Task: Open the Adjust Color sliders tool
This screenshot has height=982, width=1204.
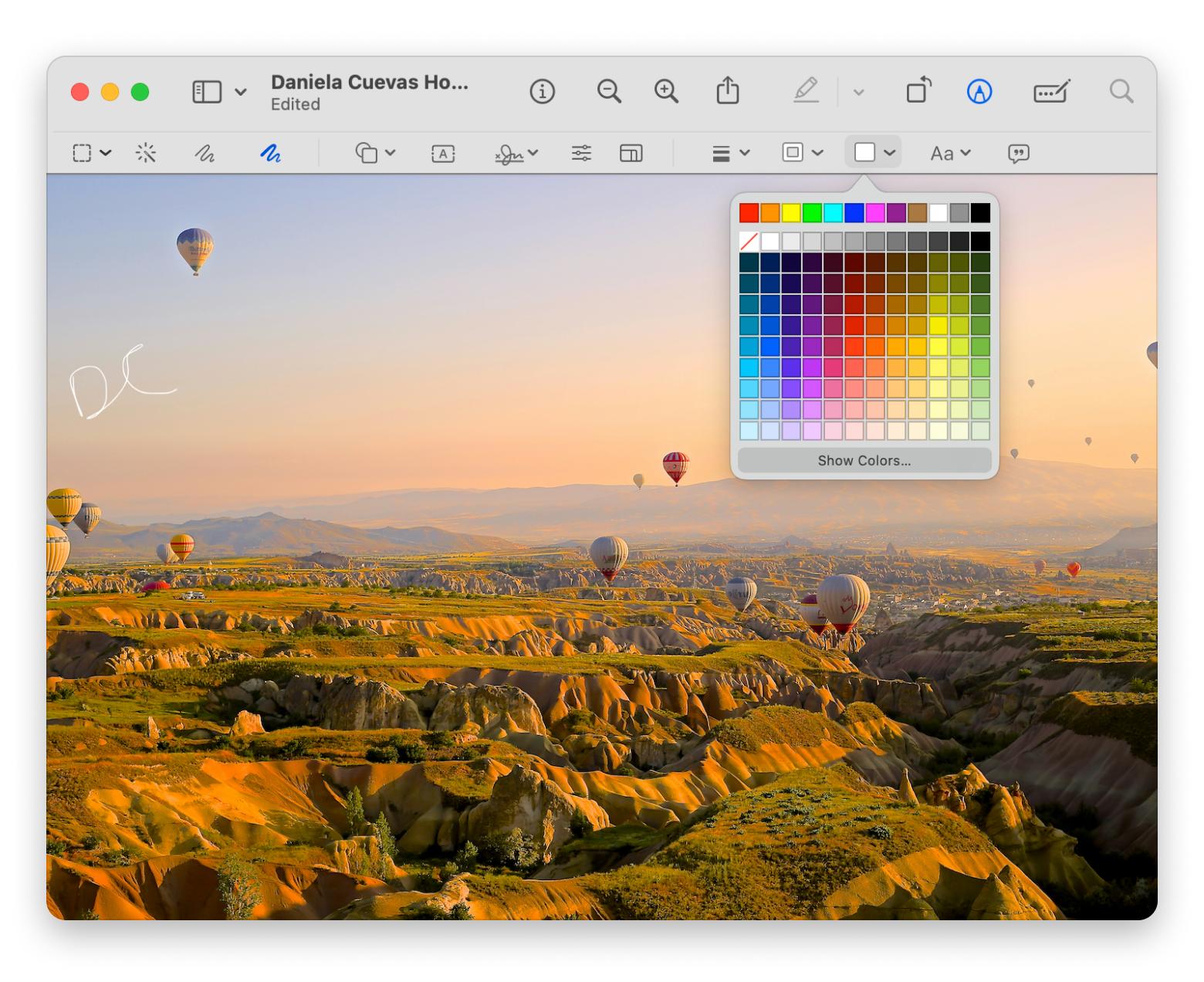Action: [x=581, y=153]
